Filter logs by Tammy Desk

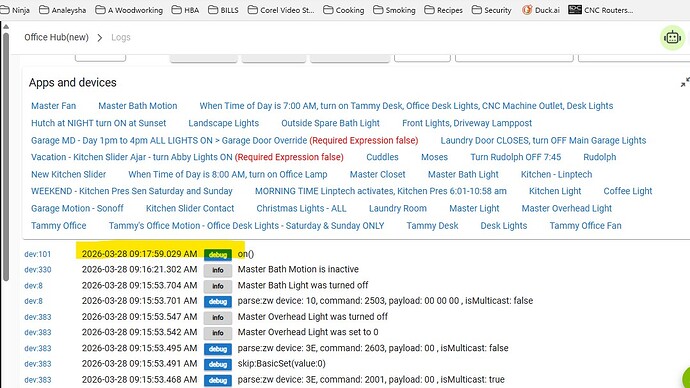tap(432, 226)
